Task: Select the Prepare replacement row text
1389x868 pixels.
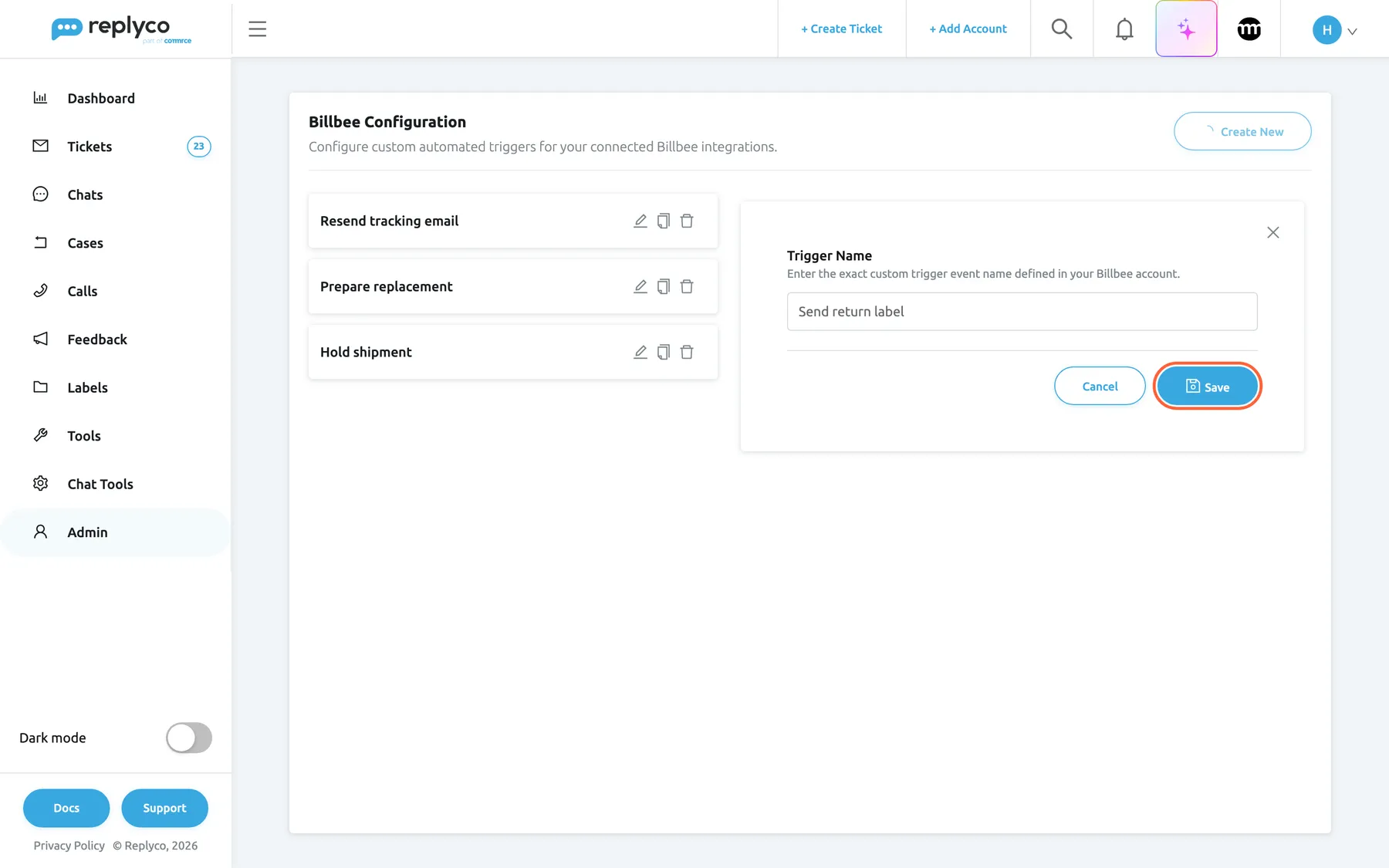Action: [386, 286]
